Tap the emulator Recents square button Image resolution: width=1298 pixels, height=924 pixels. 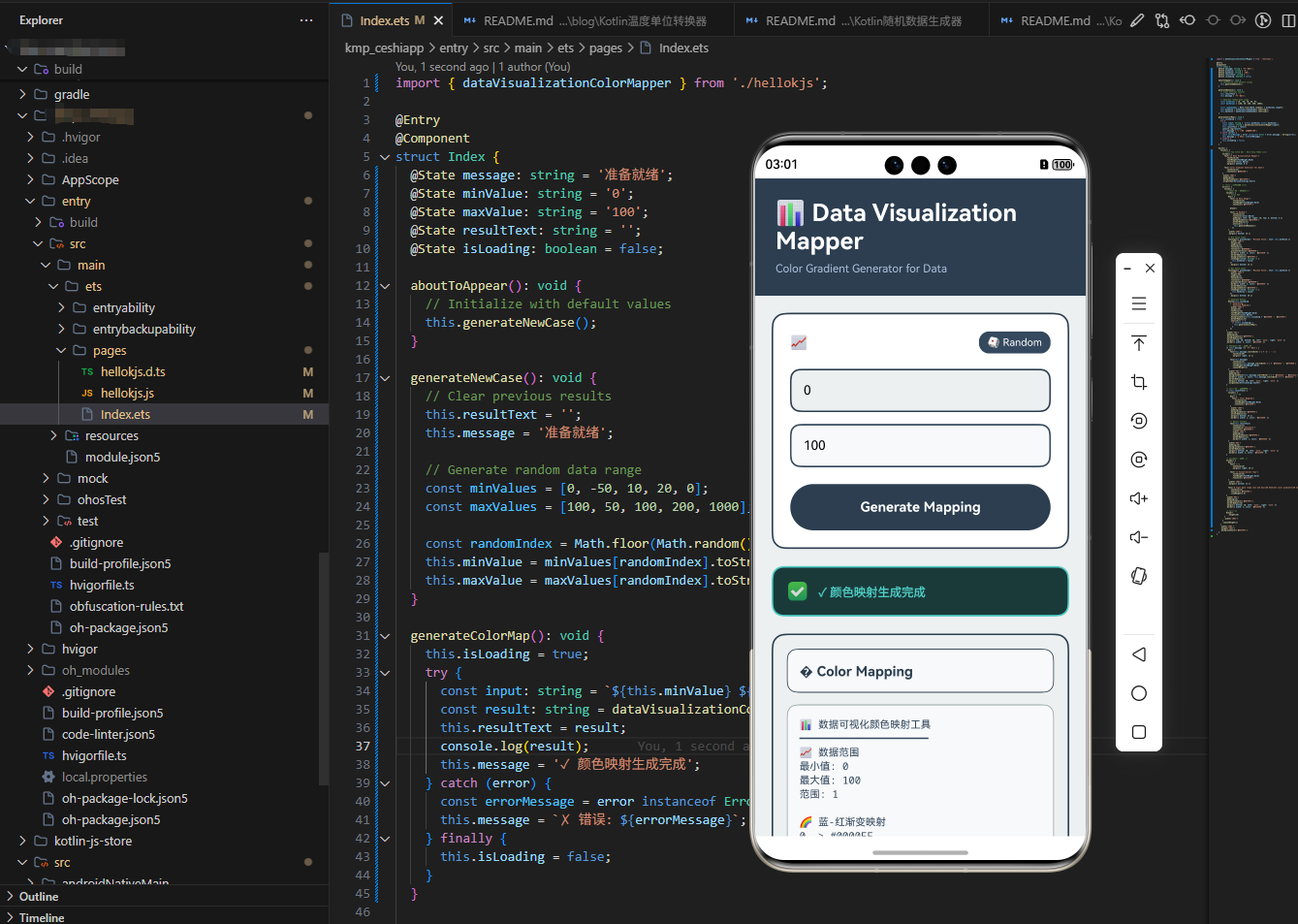[1139, 732]
